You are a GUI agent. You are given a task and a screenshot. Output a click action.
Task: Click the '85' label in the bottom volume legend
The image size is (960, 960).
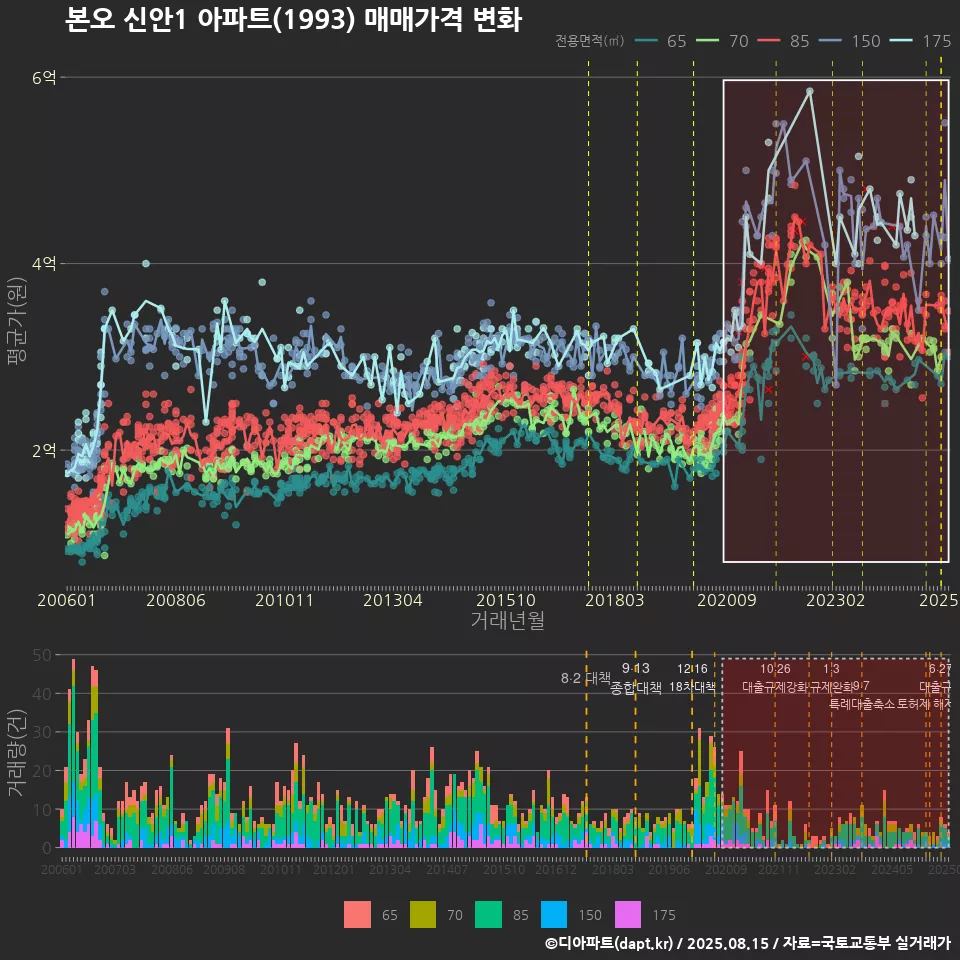pyautogui.click(x=520, y=915)
